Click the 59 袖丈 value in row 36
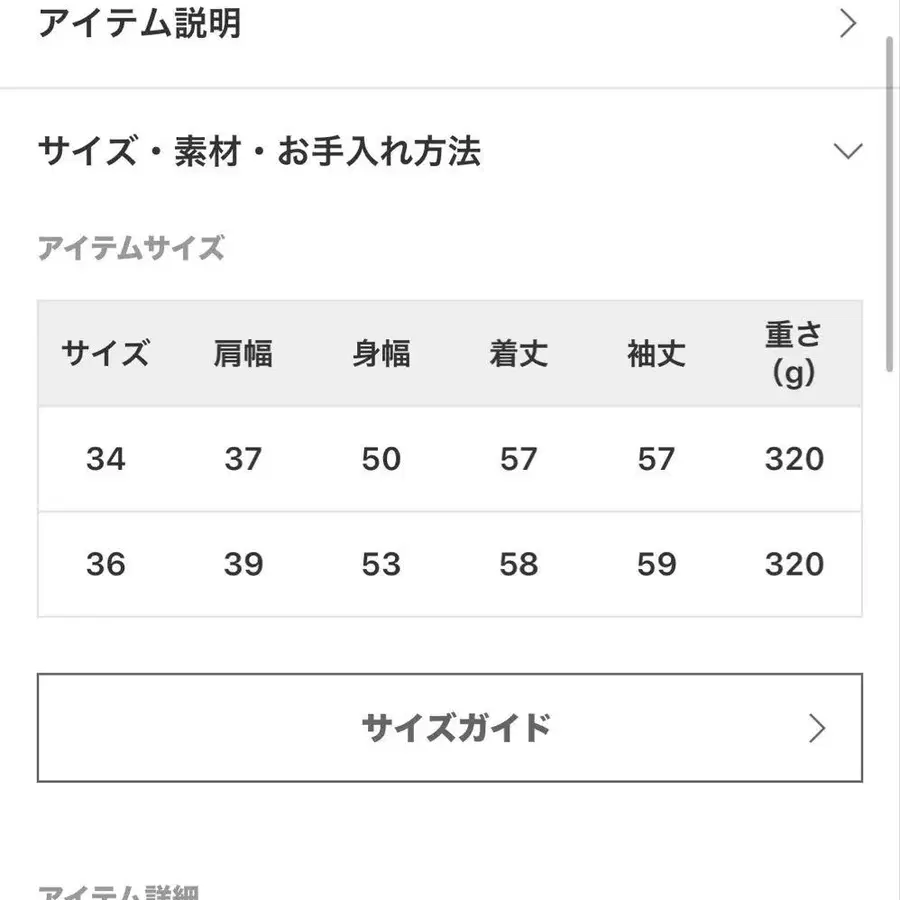The width and height of the screenshot is (900, 900). (656, 564)
